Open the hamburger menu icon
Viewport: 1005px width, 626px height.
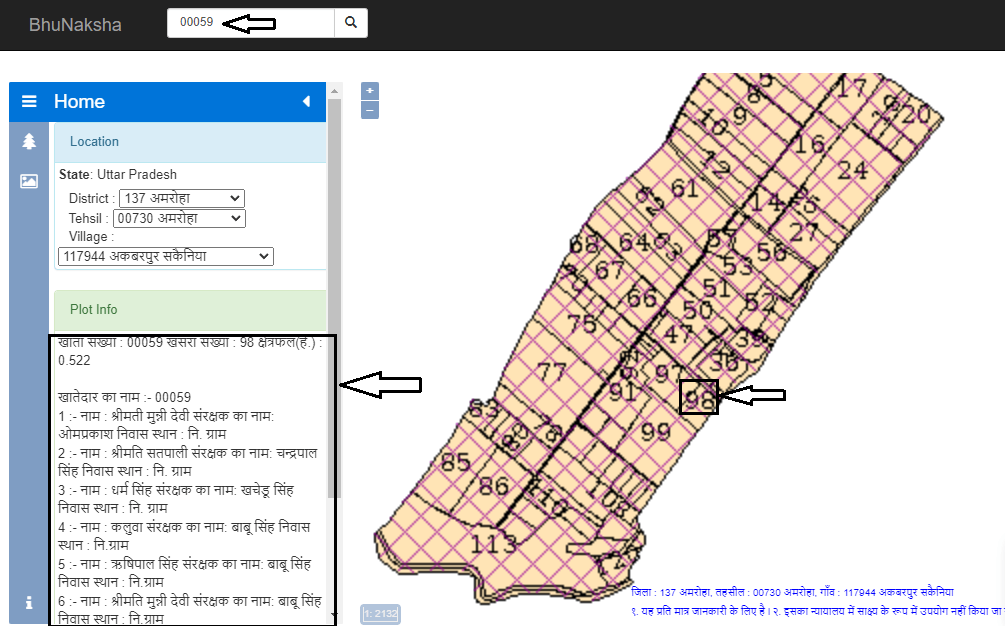coord(29,101)
